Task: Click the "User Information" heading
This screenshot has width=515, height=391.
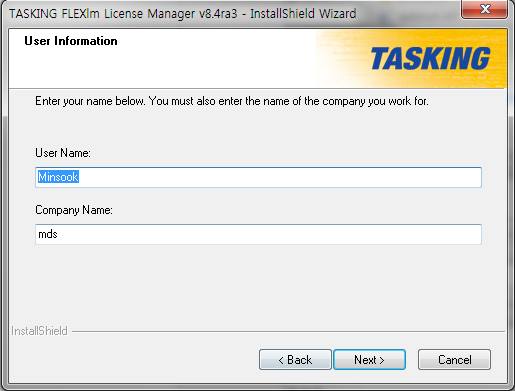Action: click(x=71, y=41)
